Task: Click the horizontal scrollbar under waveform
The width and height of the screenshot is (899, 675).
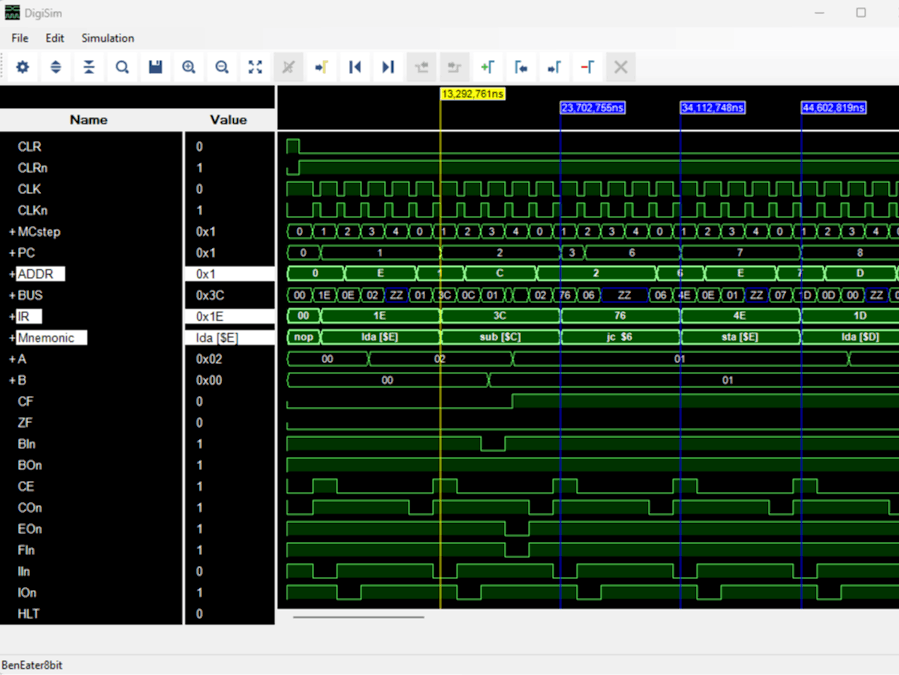Action: point(358,617)
